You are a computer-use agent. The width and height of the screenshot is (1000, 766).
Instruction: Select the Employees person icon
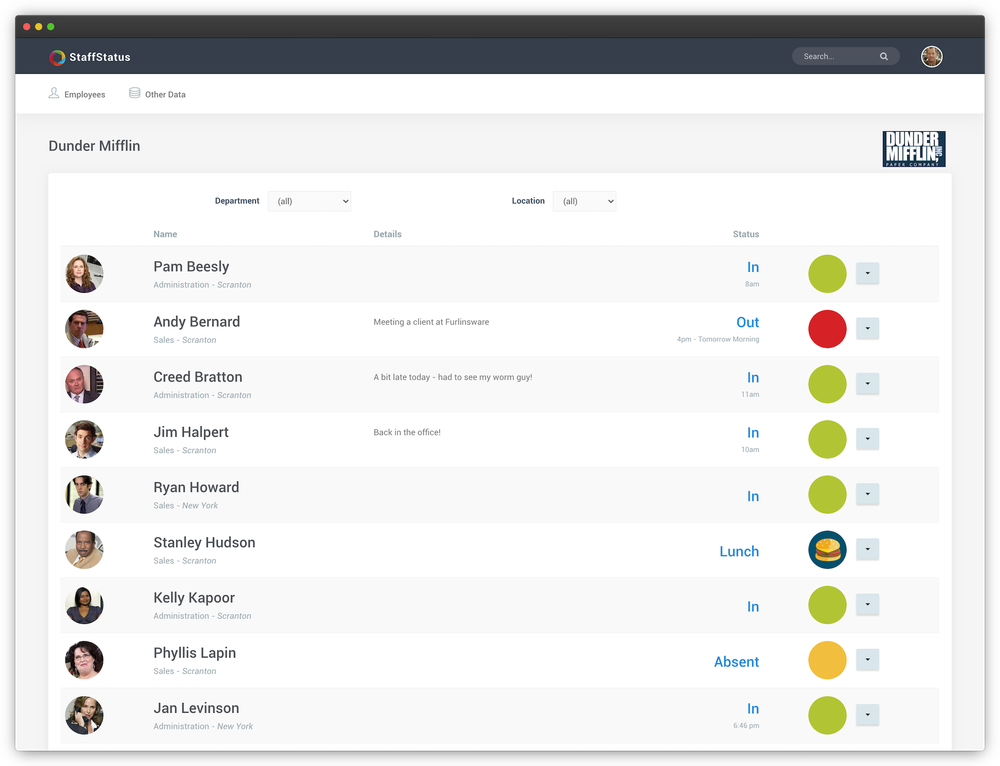[53, 92]
